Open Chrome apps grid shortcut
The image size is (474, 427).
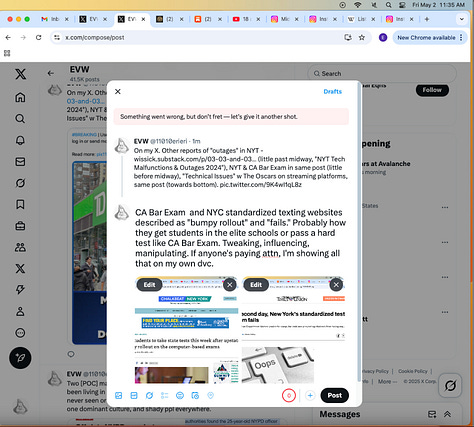(7, 53)
